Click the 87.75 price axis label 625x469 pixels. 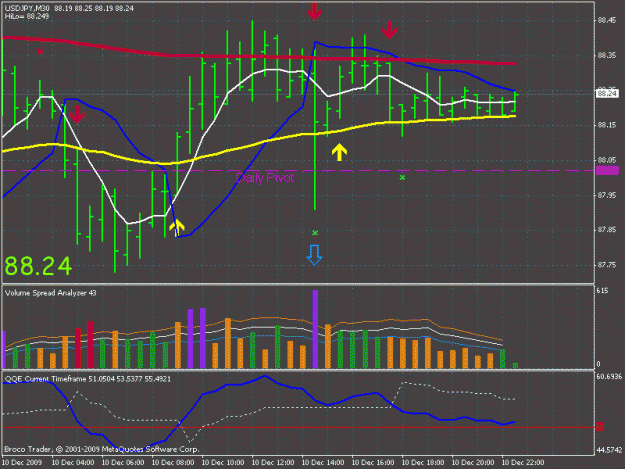[x=607, y=265]
